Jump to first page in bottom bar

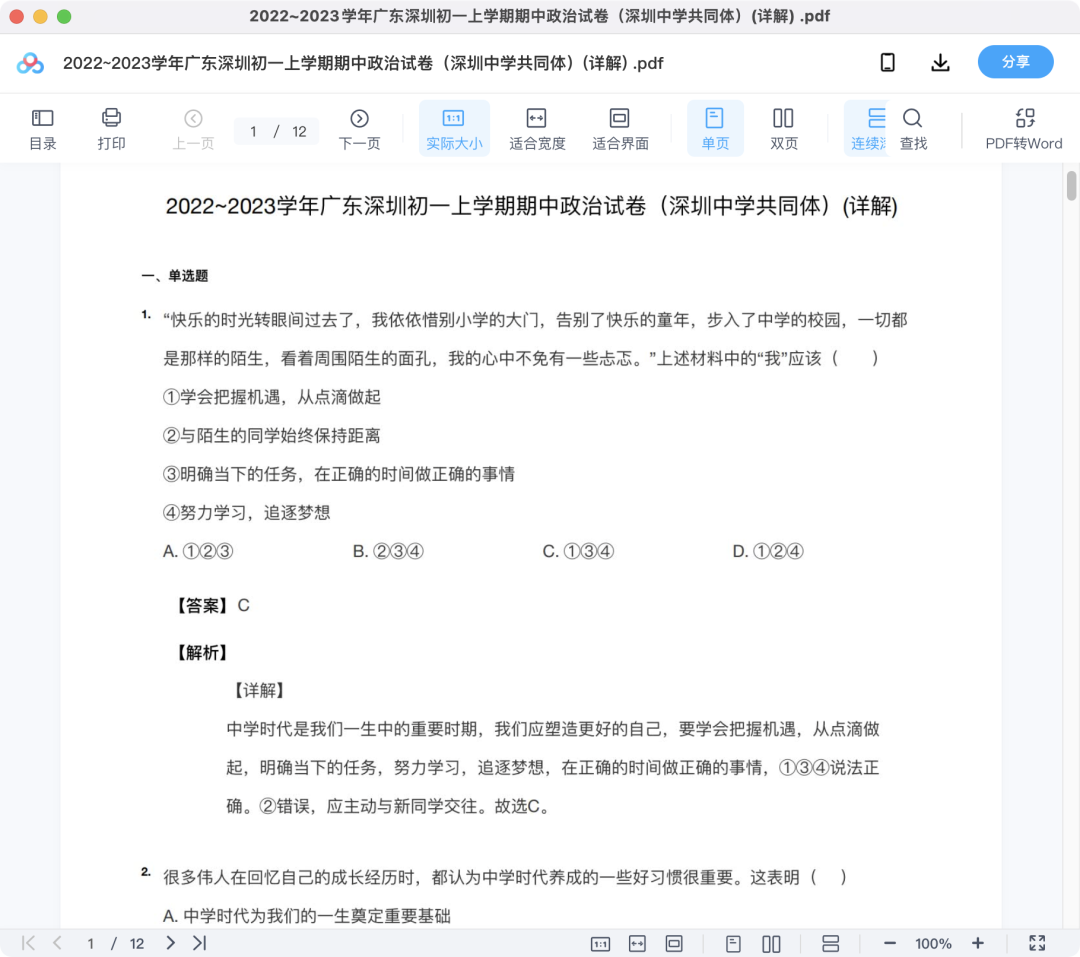click(x=28, y=943)
